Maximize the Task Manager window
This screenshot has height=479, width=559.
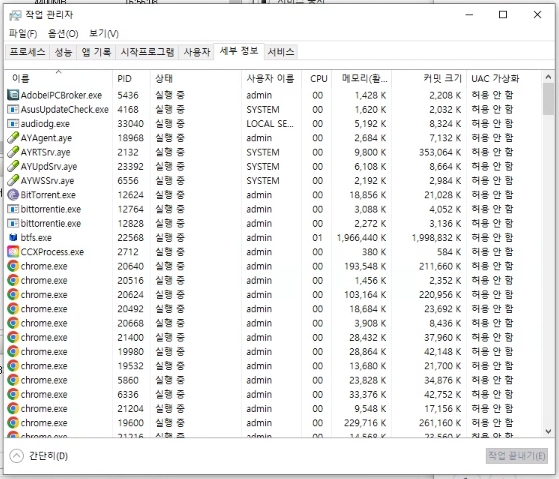[503, 15]
